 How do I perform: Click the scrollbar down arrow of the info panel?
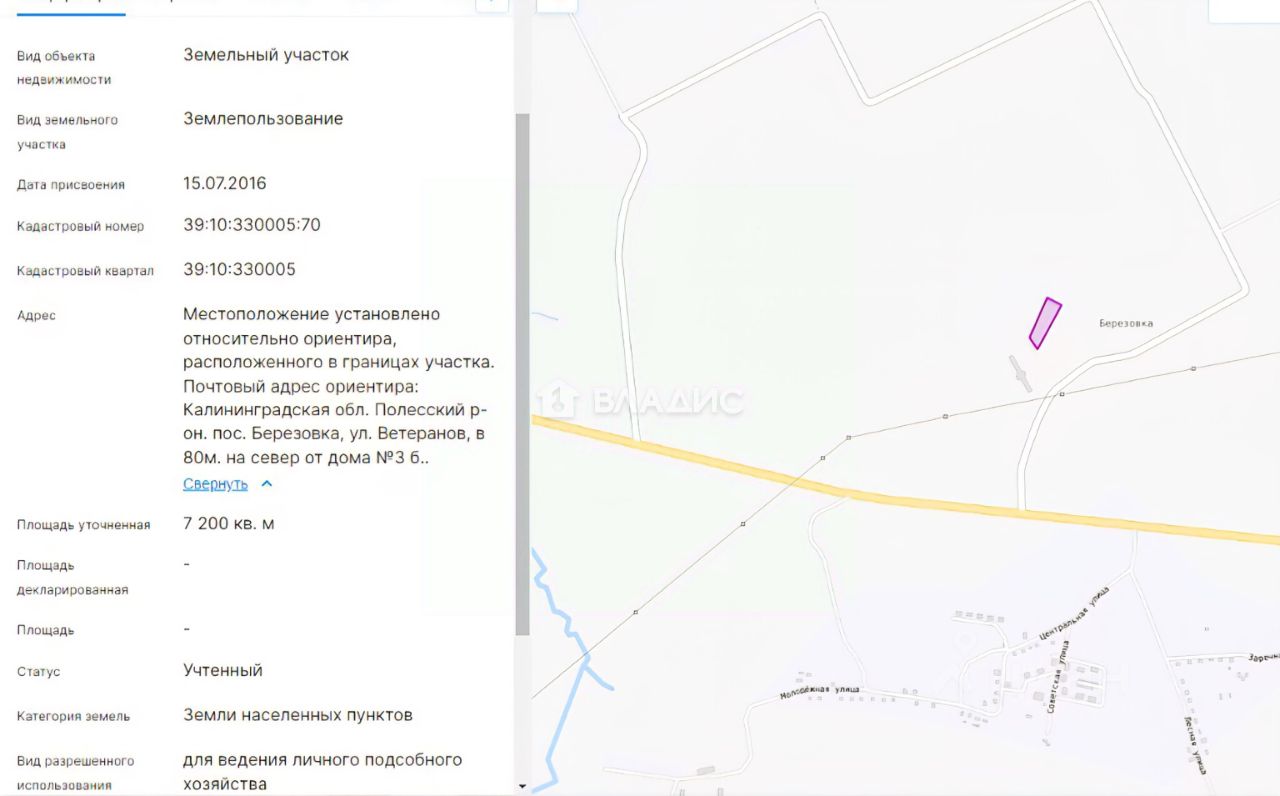click(522, 787)
